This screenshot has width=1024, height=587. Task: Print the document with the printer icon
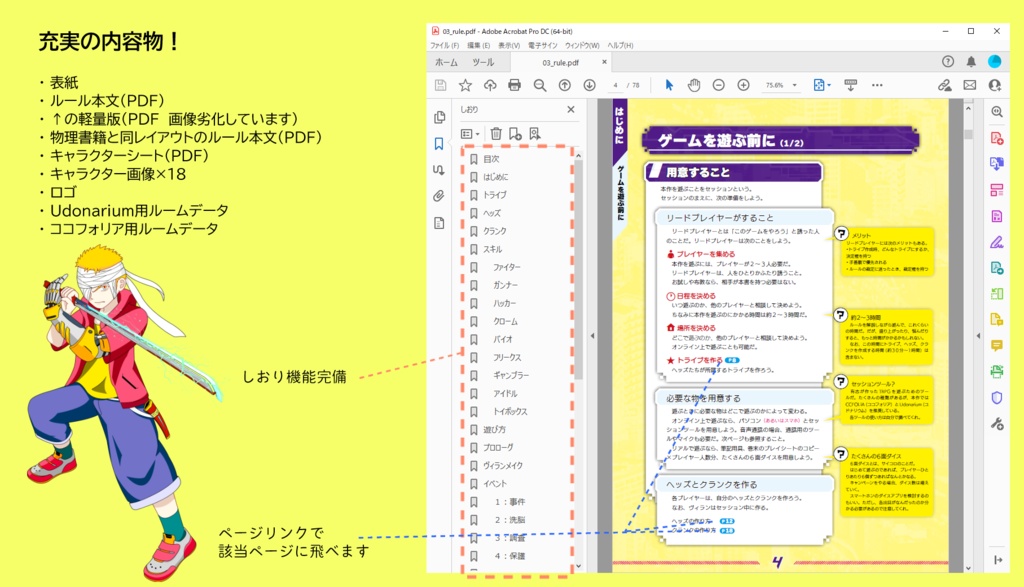coord(515,86)
